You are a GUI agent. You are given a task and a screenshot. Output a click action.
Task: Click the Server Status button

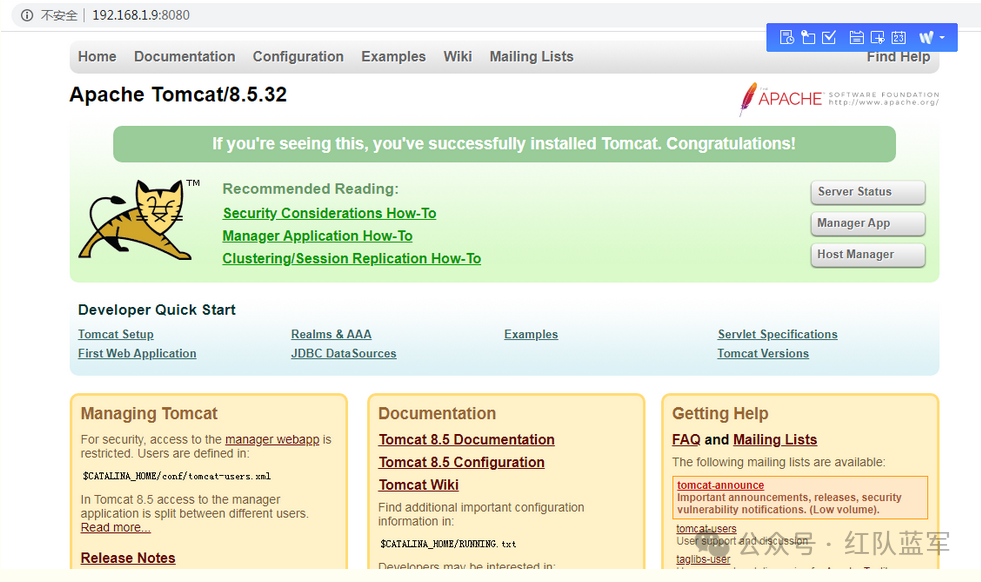(868, 192)
